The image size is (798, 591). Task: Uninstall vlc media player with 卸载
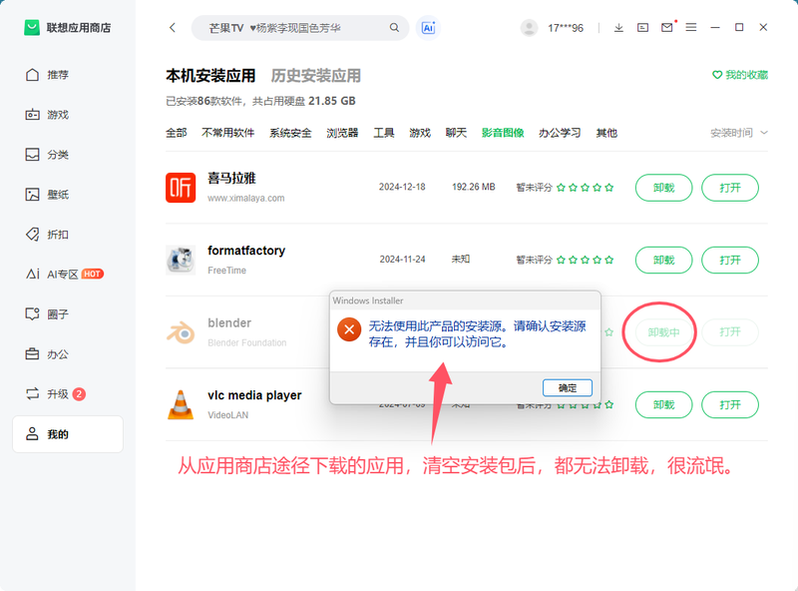pos(664,405)
